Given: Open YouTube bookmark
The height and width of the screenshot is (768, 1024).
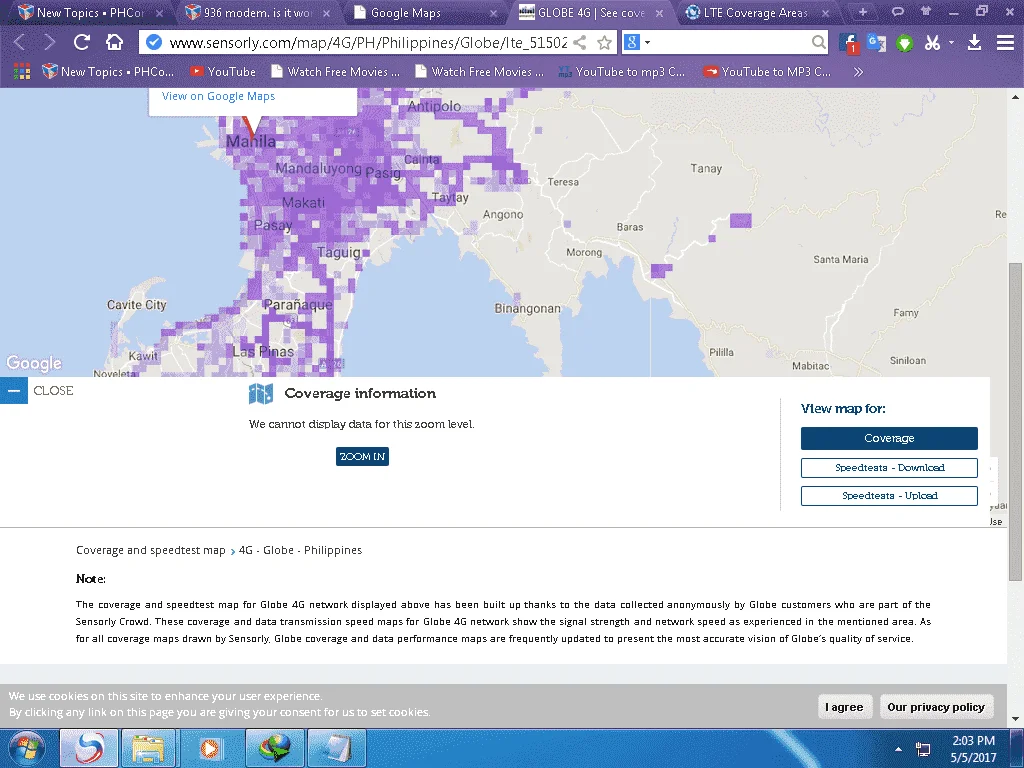Looking at the screenshot, I should click(x=223, y=71).
